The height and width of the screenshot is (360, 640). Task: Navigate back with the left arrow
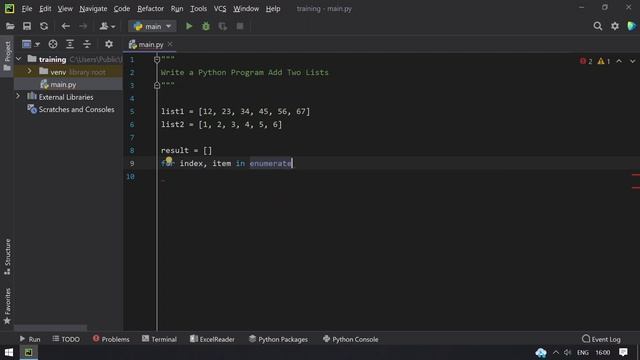click(x=65, y=26)
